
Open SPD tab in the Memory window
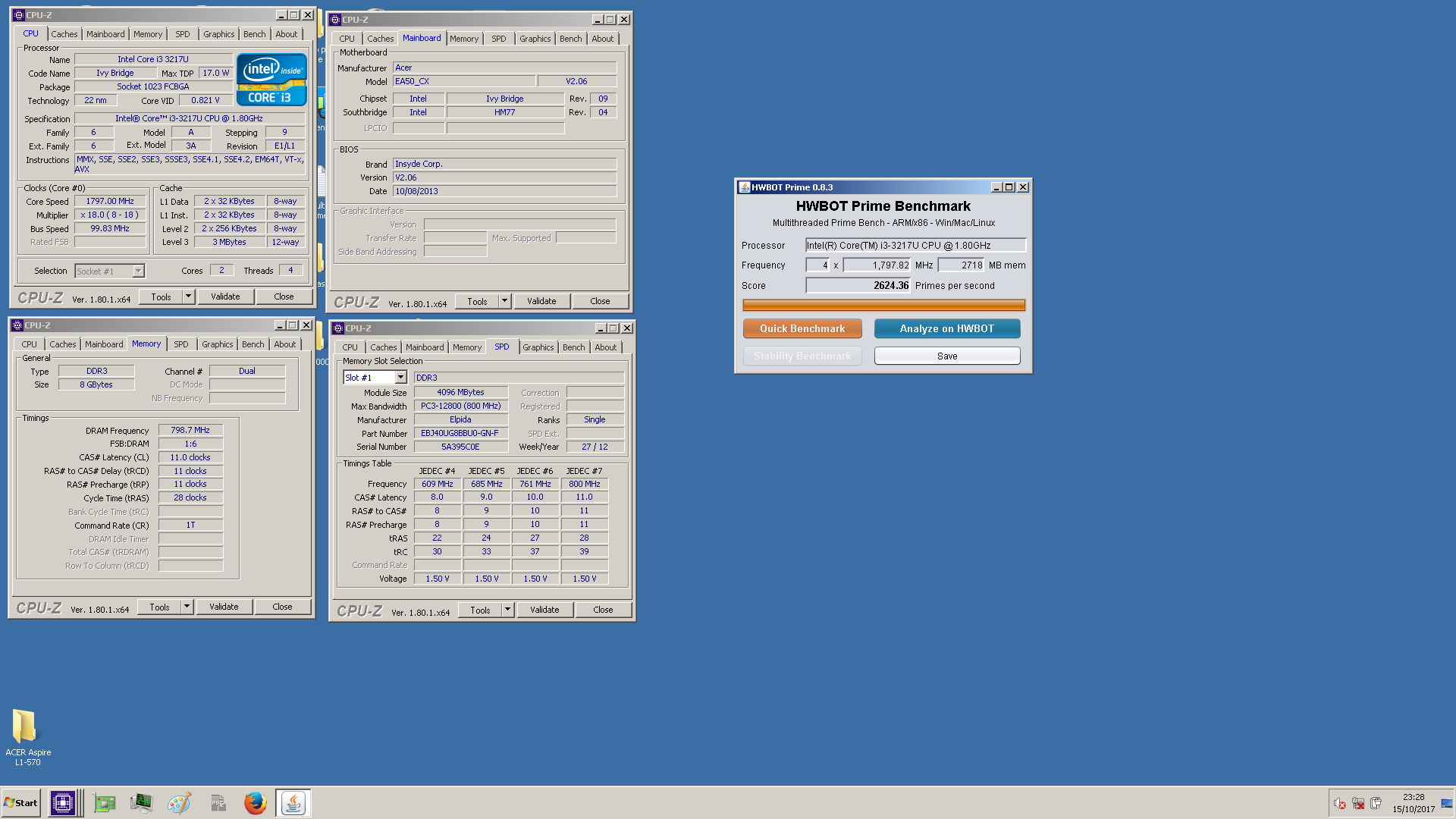click(181, 344)
